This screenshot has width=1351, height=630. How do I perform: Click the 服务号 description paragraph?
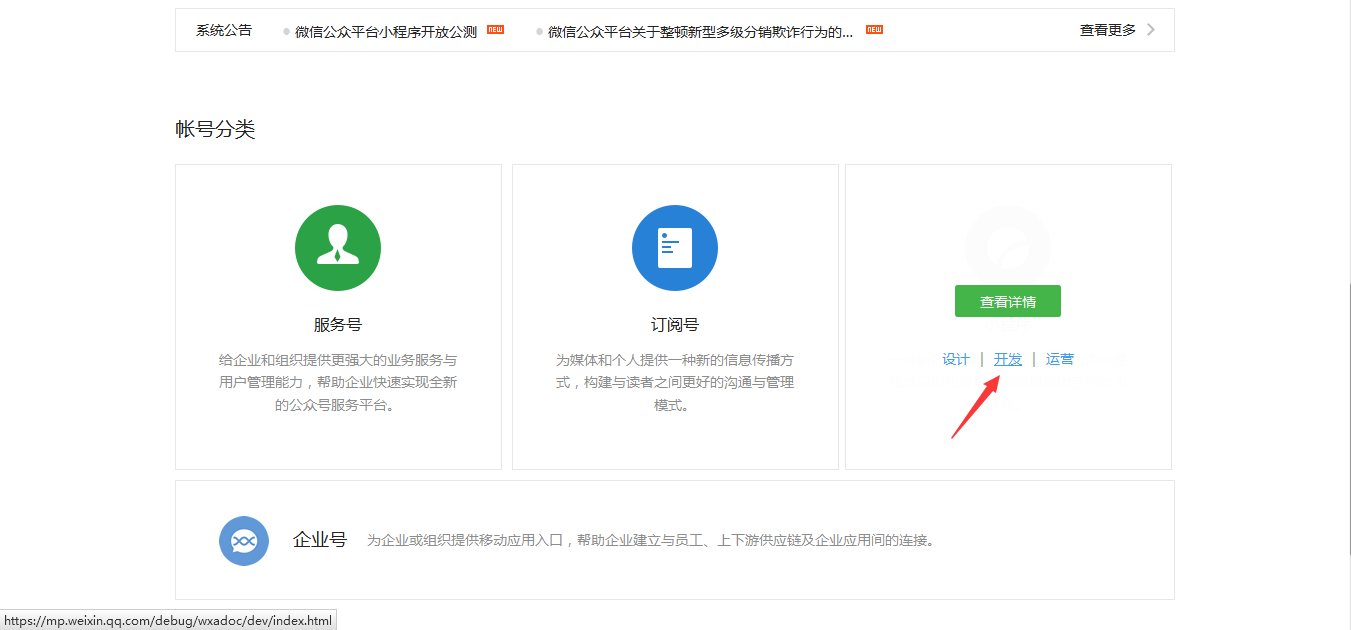338,383
